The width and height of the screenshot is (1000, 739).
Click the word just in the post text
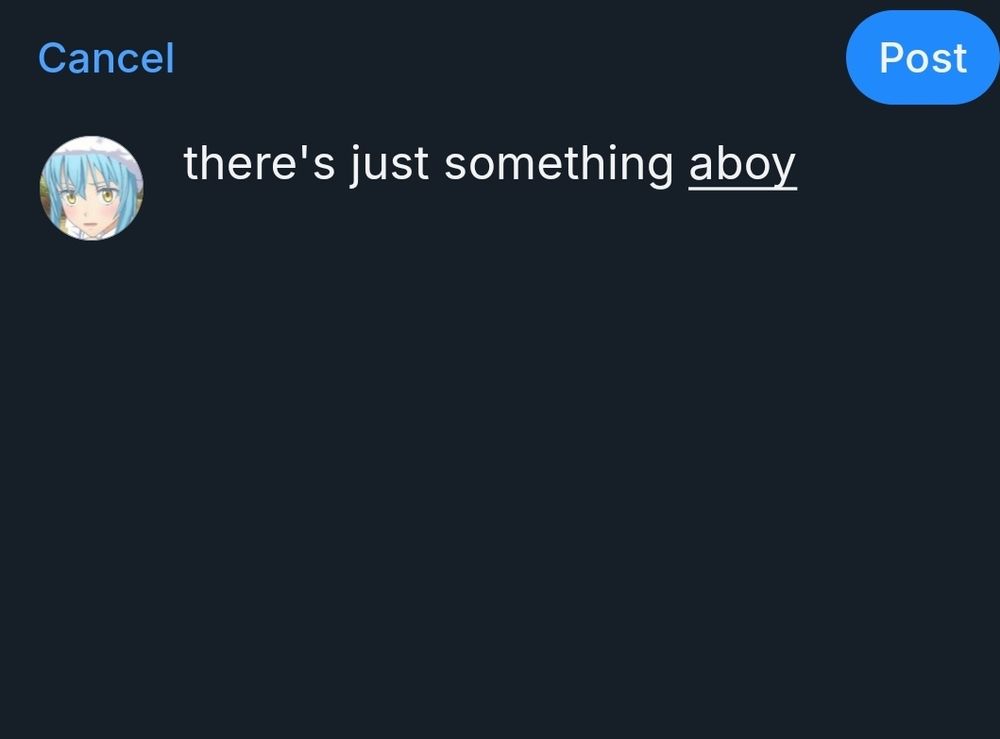pyautogui.click(x=388, y=163)
